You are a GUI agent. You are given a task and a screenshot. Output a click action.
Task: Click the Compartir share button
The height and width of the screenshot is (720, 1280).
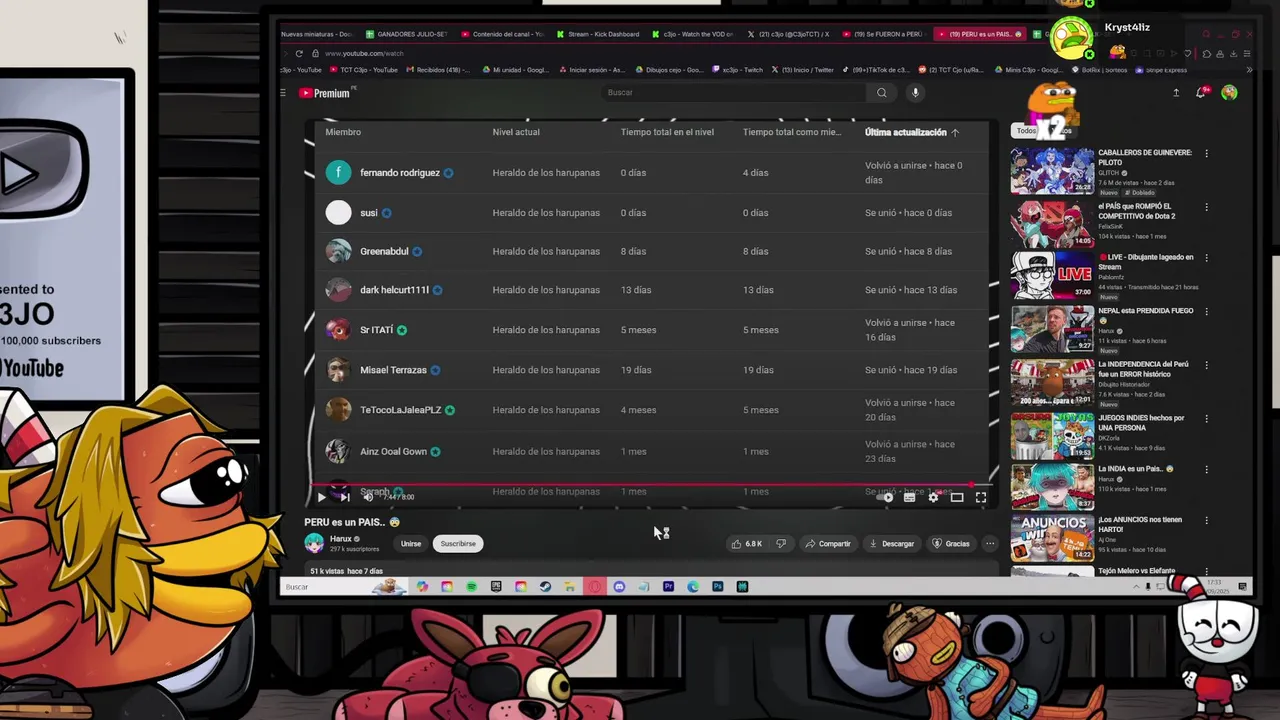pos(828,544)
